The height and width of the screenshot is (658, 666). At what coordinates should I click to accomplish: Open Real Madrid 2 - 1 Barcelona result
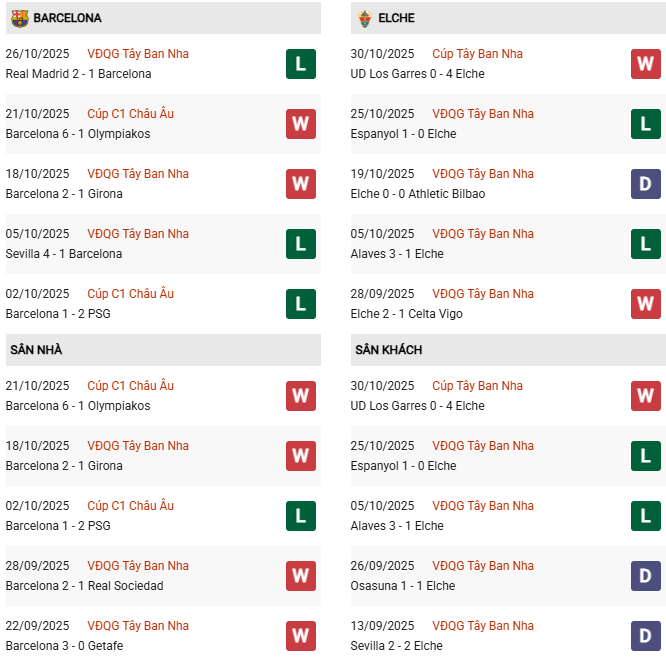78,74
